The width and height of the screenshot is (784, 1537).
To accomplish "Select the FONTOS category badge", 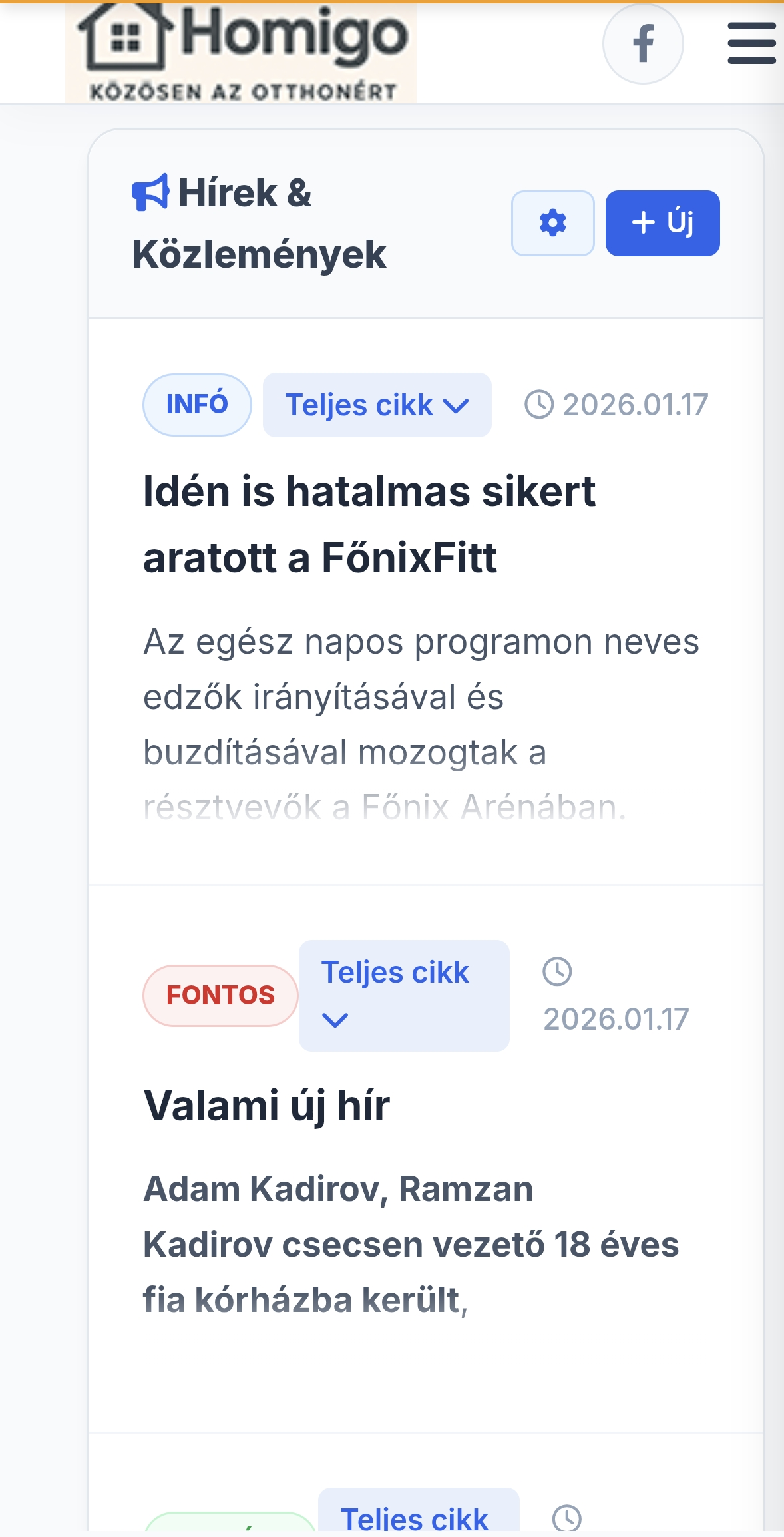I will [x=220, y=995].
